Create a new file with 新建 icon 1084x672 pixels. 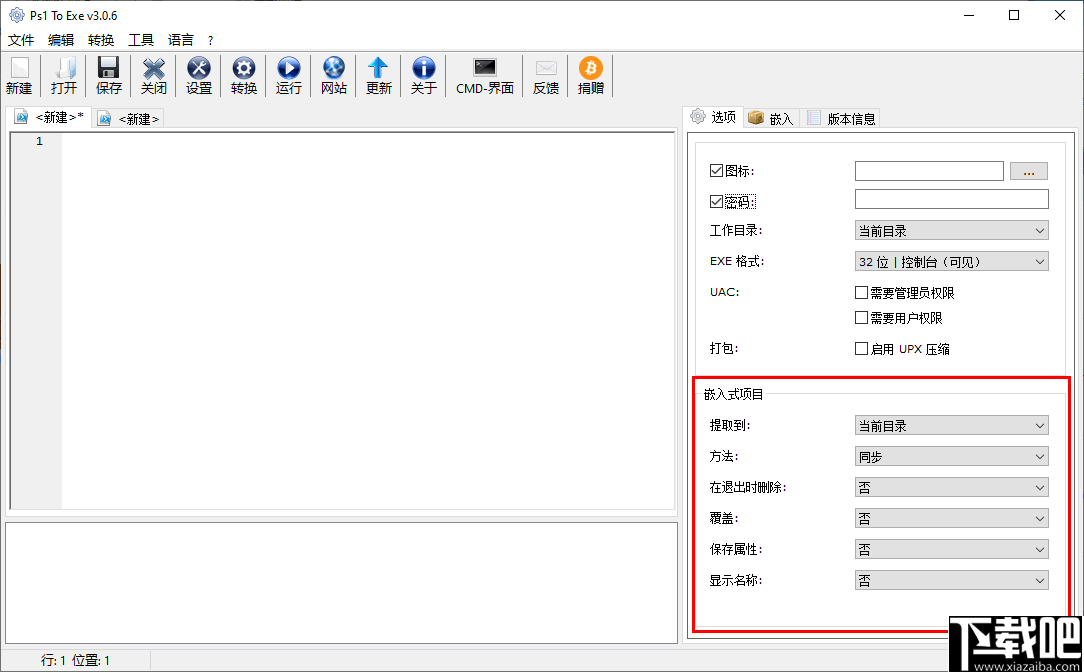tap(18, 75)
